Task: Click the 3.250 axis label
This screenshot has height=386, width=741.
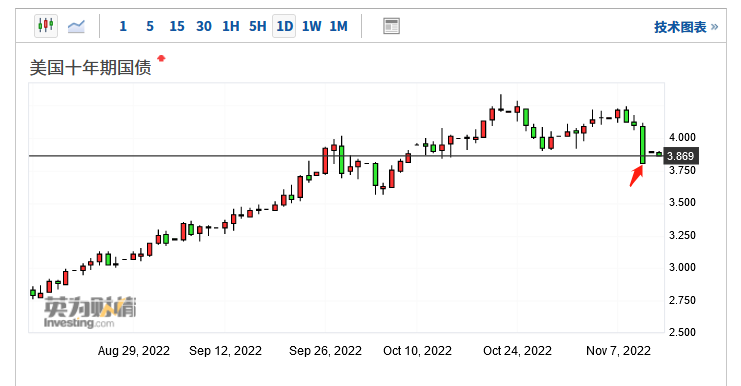Action: [x=682, y=235]
